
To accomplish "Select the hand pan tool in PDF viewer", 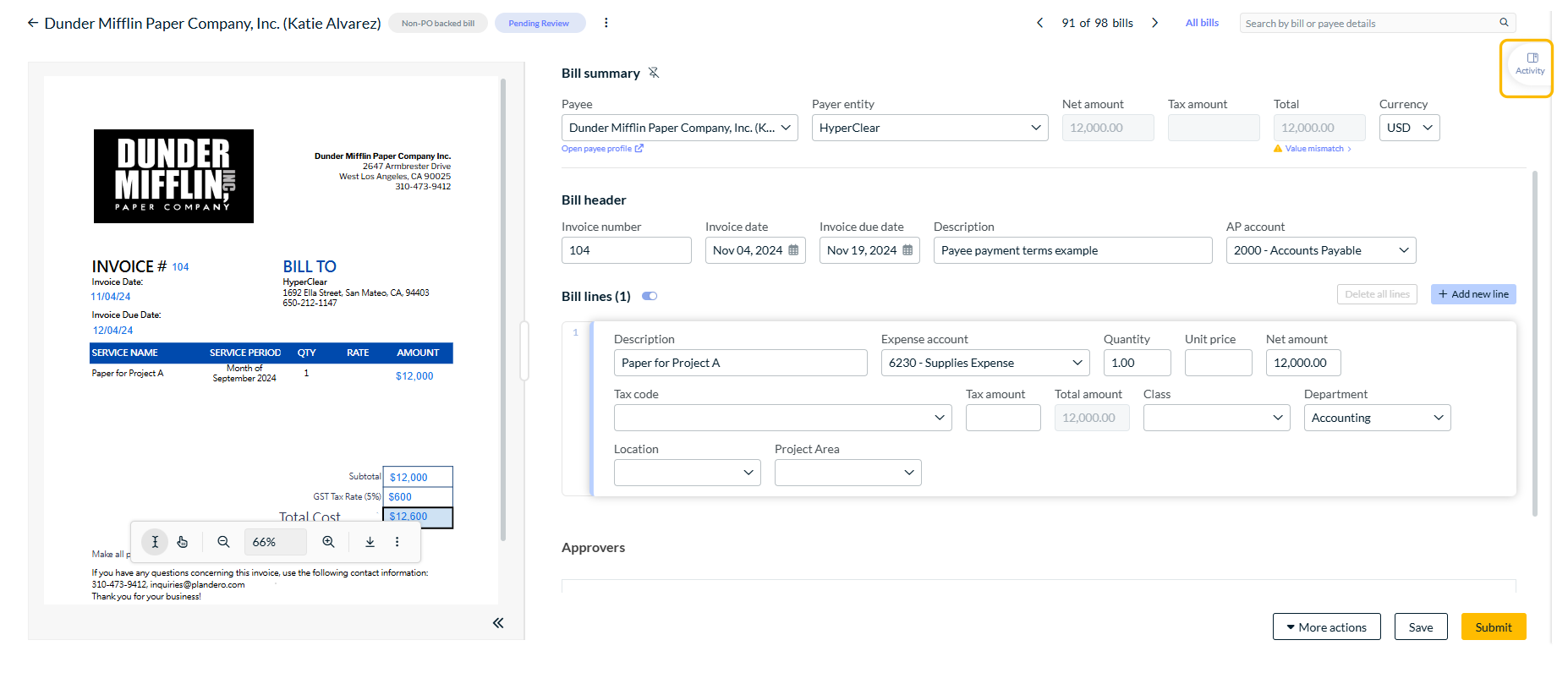I will (x=183, y=542).
